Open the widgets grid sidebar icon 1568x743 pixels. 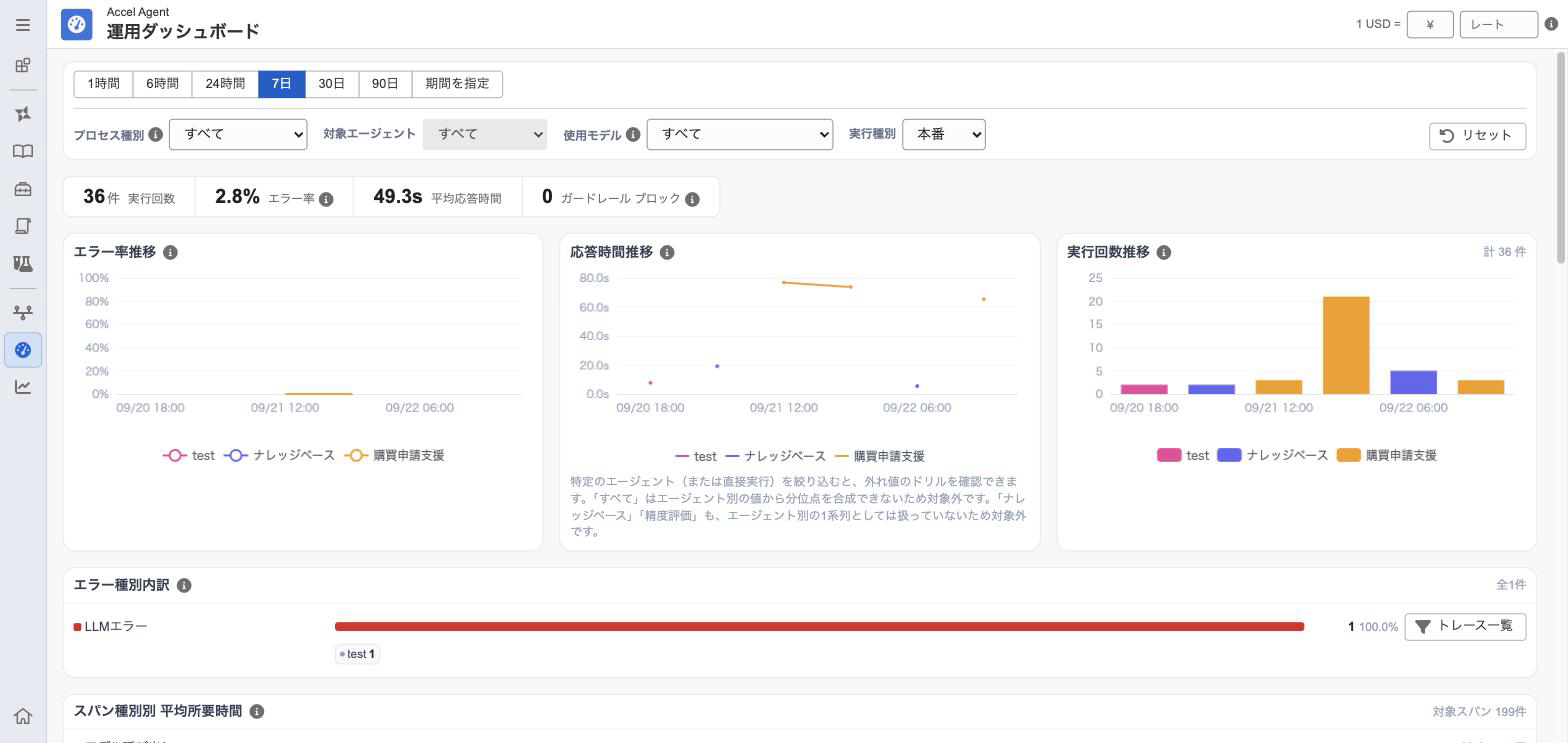pos(23,66)
